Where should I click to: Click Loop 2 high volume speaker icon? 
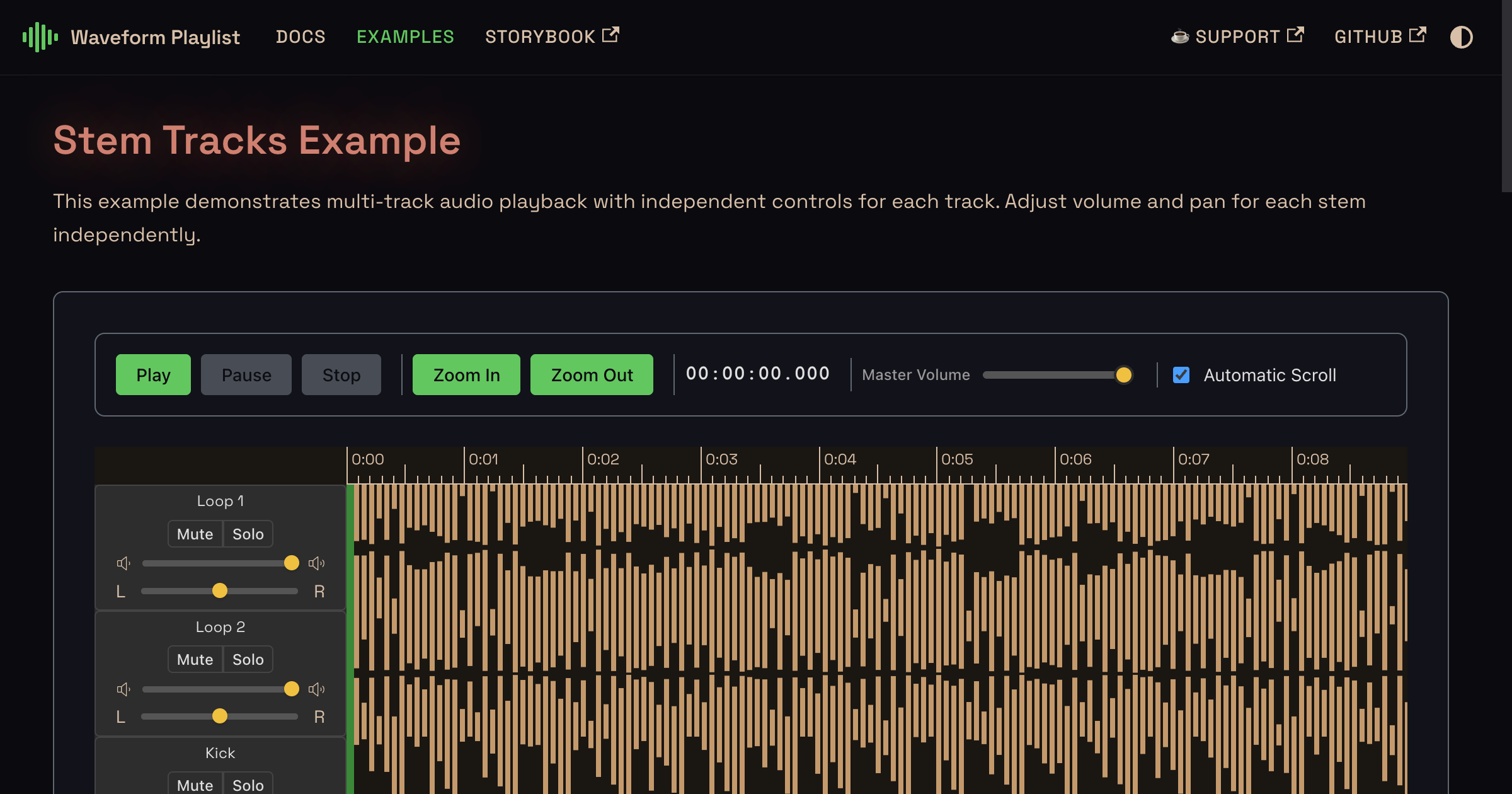[316, 689]
